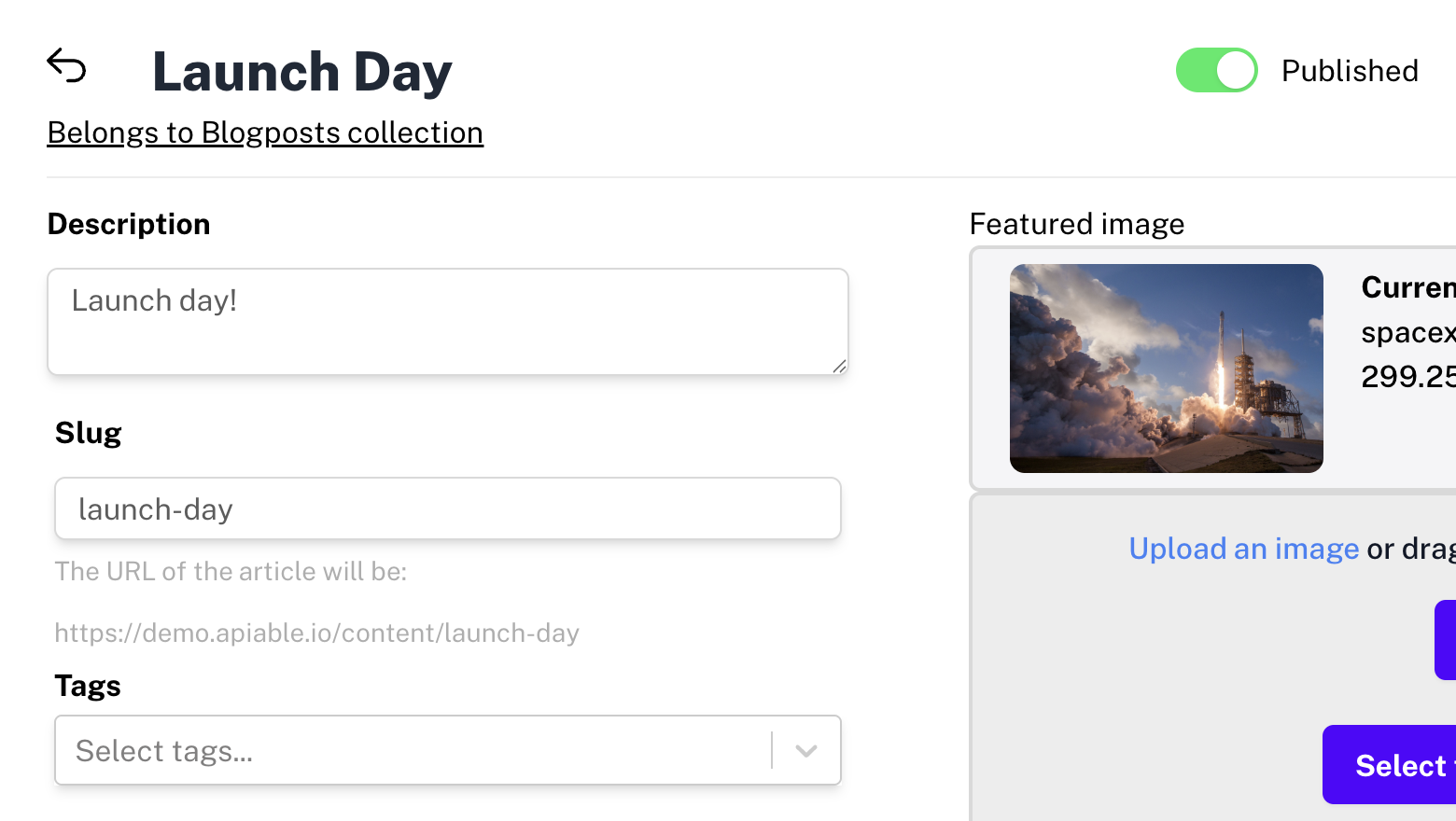The image size is (1456, 821).
Task: Click the purple button above the Select button
Action: coord(1446,640)
